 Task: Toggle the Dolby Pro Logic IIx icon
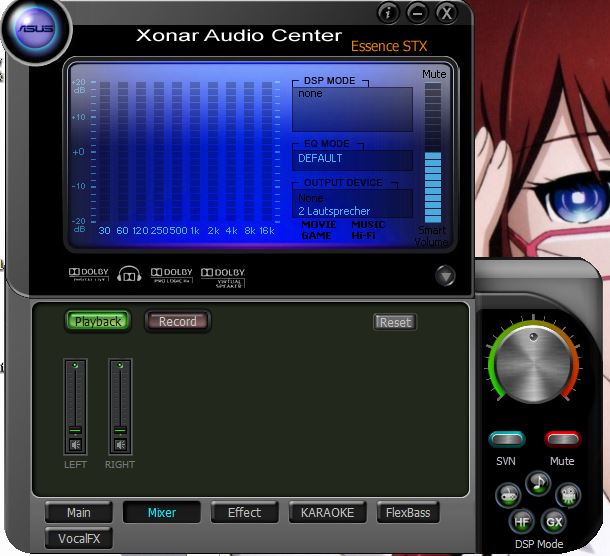(172, 275)
